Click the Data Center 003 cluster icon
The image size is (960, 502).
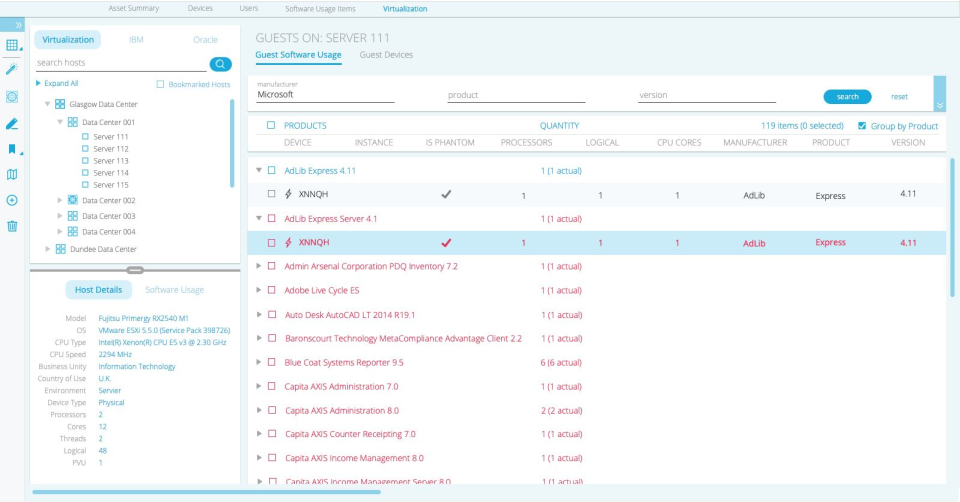coord(72,216)
